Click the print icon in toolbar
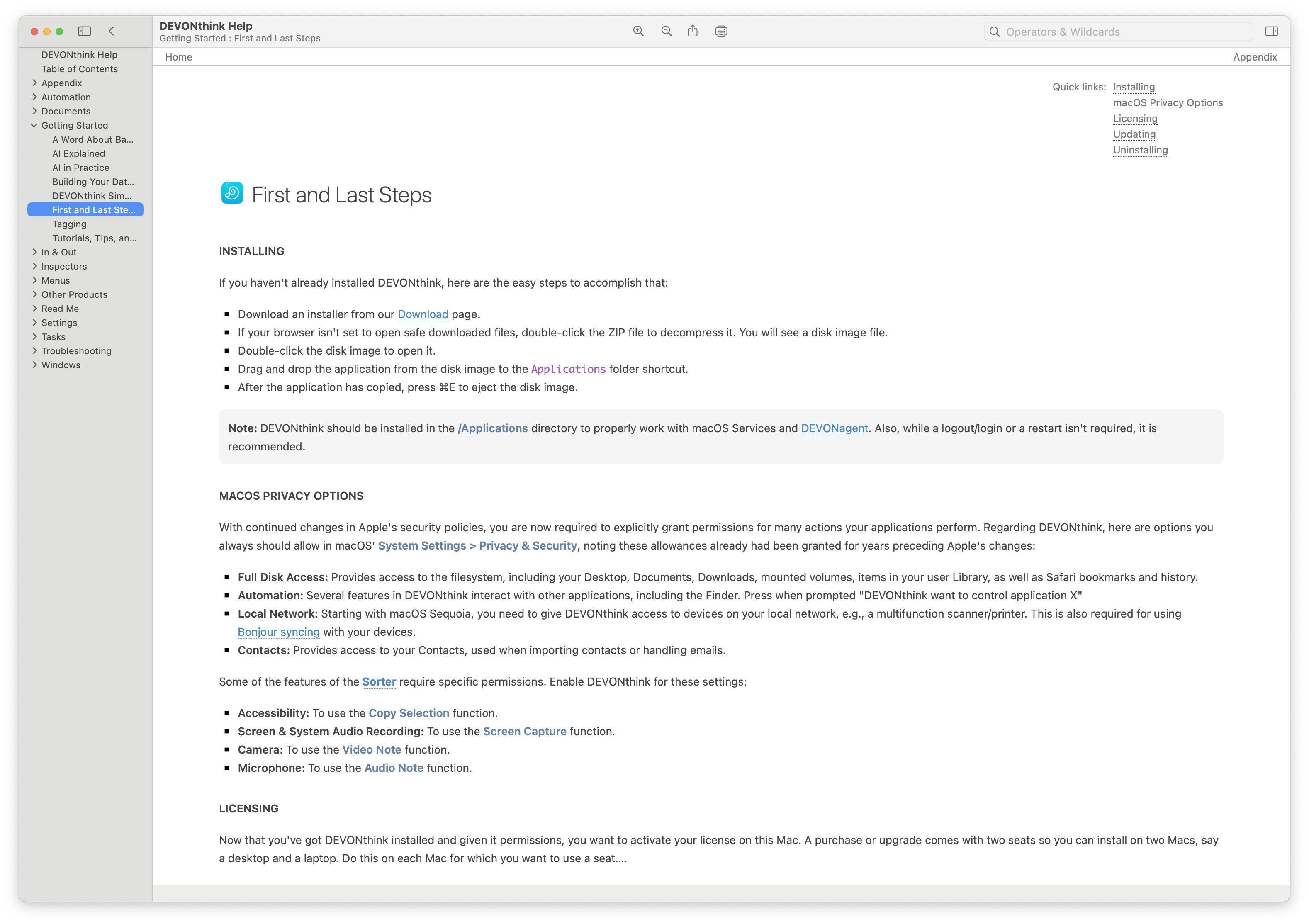The height and width of the screenshot is (924, 1309). point(720,32)
